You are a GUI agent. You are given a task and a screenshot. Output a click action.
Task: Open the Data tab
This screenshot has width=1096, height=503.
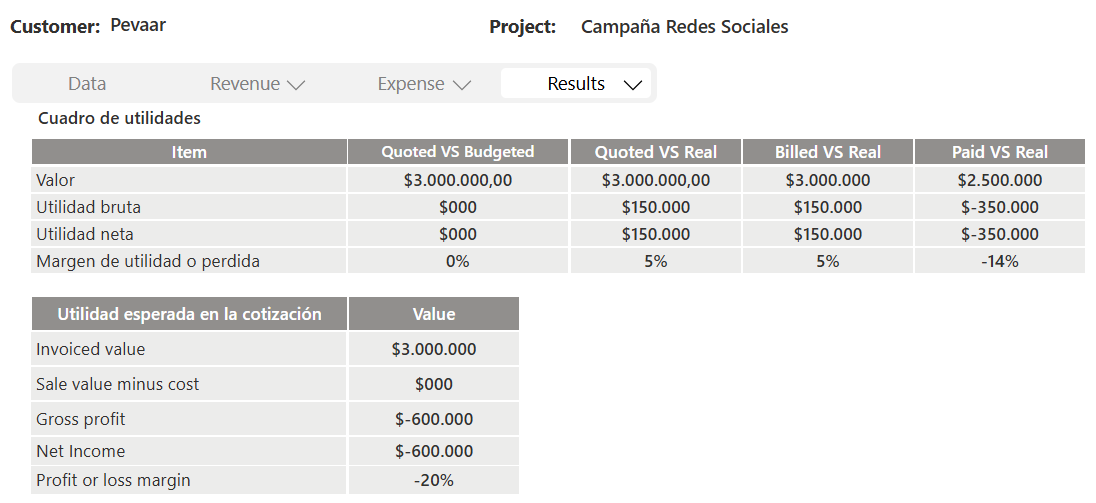tap(87, 84)
